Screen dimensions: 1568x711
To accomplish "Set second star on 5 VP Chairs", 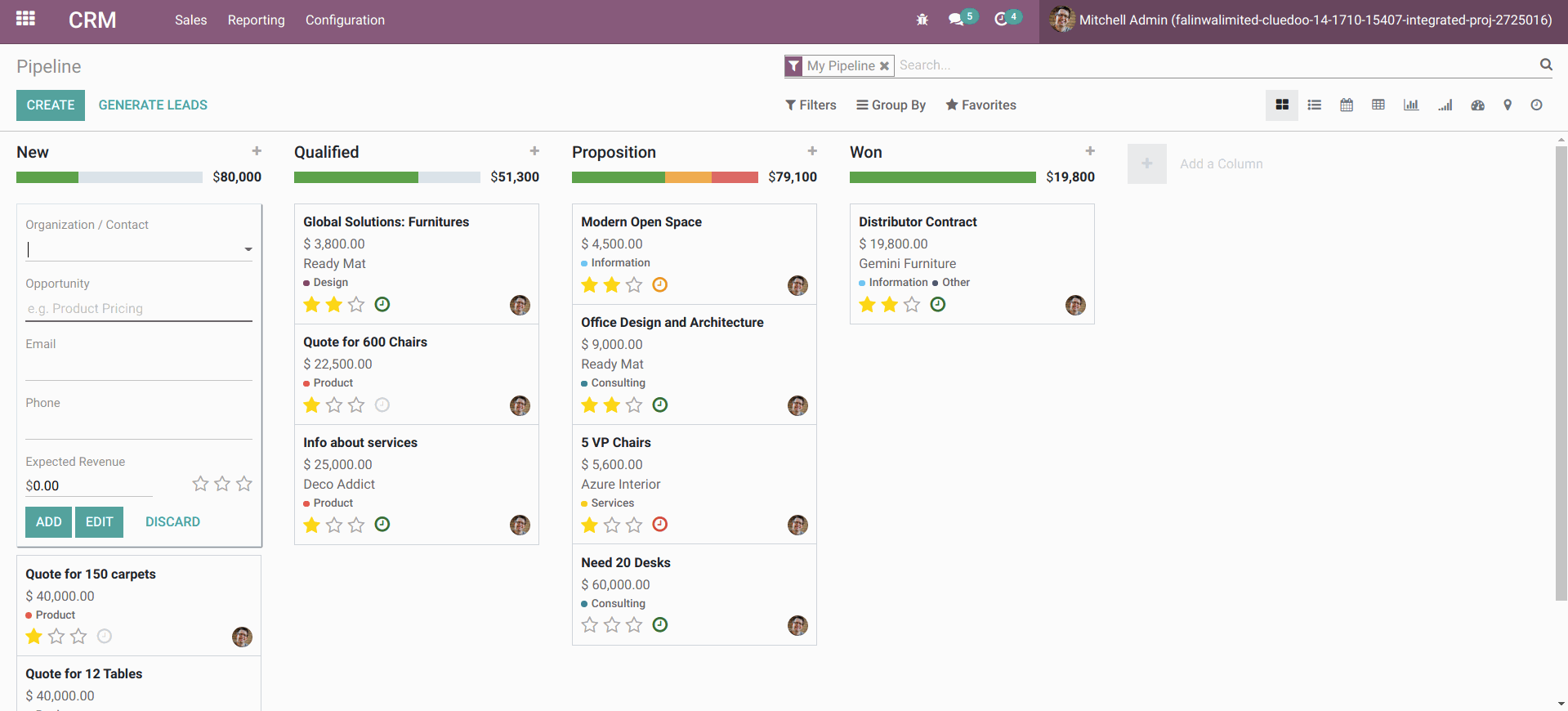I will click(x=612, y=525).
